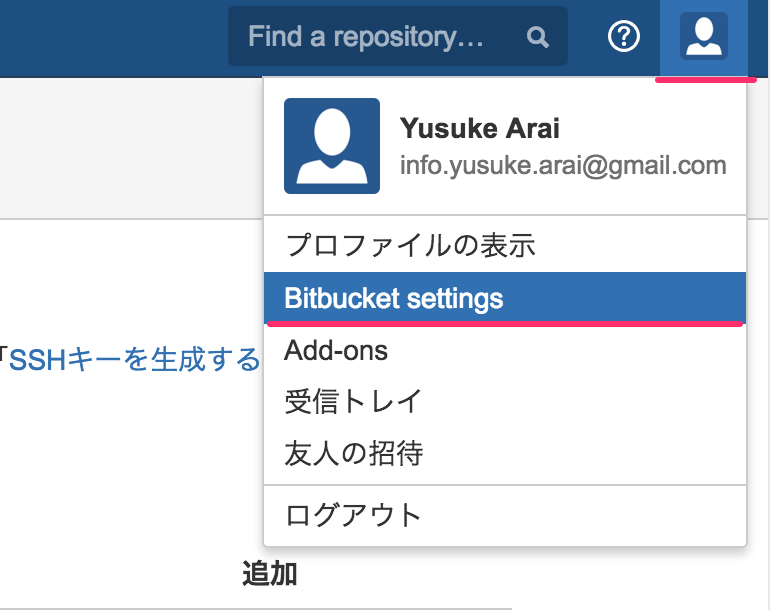Click the blank area right of Add-ons

pos(565,350)
